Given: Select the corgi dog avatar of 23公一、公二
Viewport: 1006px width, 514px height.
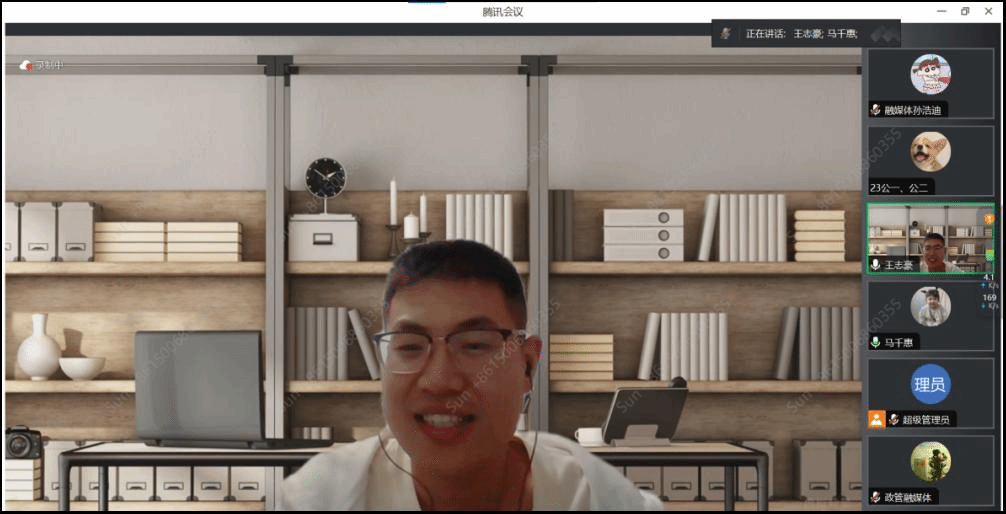Looking at the screenshot, I should click(930, 152).
